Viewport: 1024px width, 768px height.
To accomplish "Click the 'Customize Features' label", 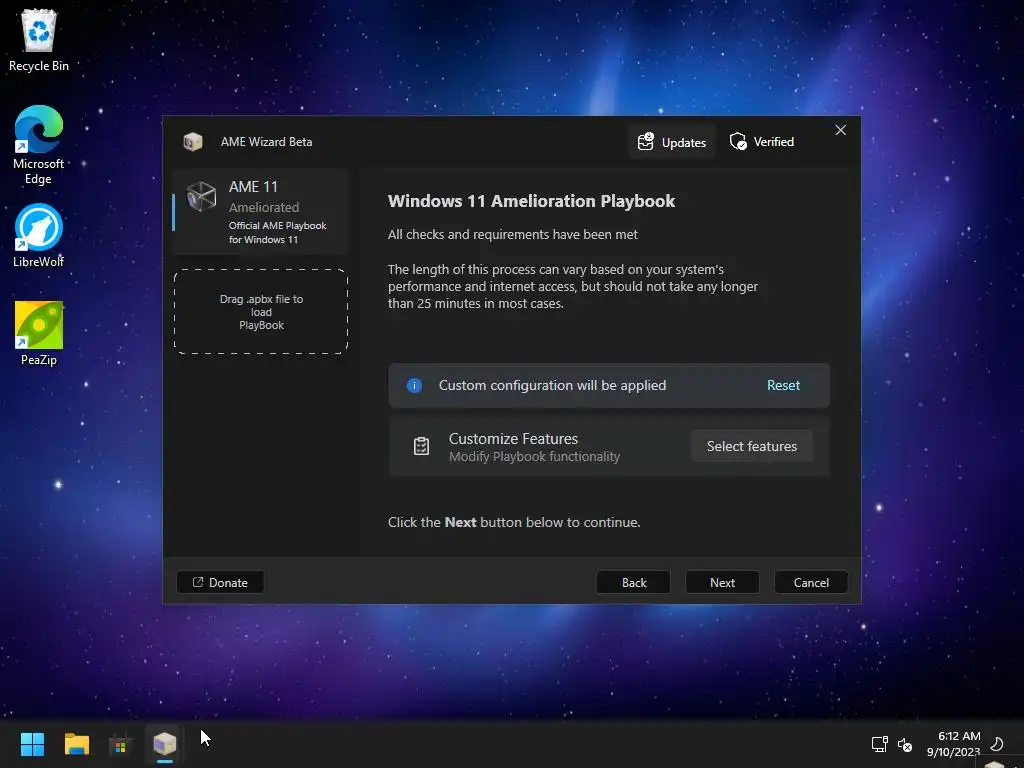I will 513,439.
